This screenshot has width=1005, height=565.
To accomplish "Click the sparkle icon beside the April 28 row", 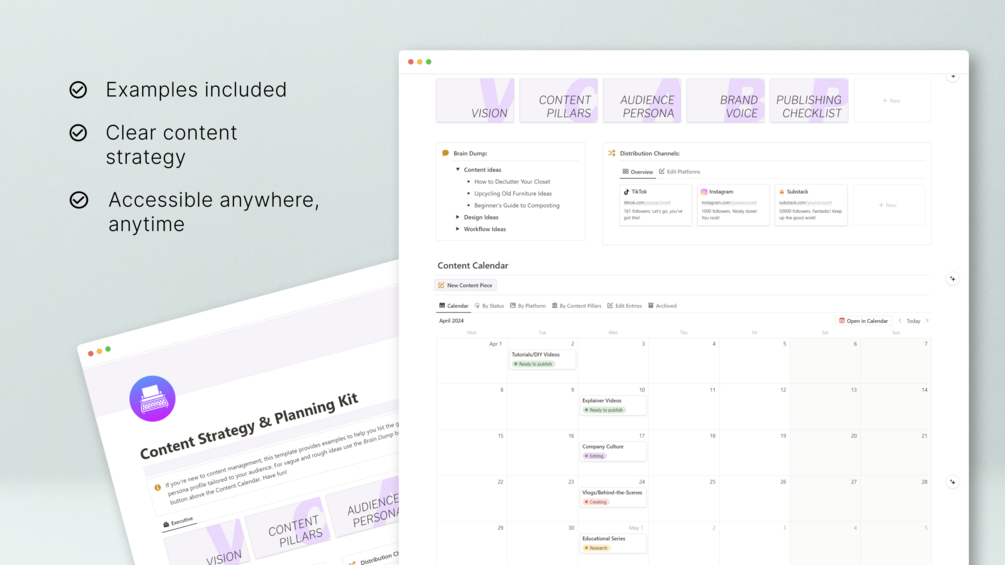I will pyautogui.click(x=952, y=482).
